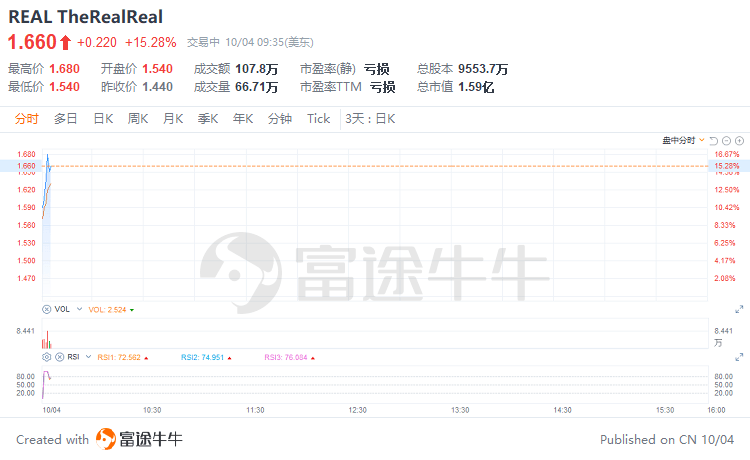Click the RSI3: 76.084 readout
This screenshot has width=750, height=460.
point(286,357)
